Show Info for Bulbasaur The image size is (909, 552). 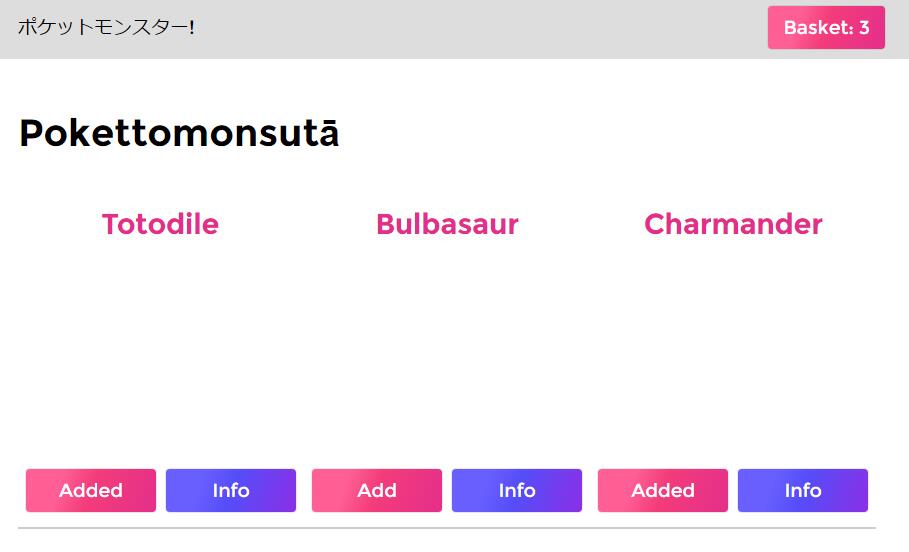(x=517, y=490)
